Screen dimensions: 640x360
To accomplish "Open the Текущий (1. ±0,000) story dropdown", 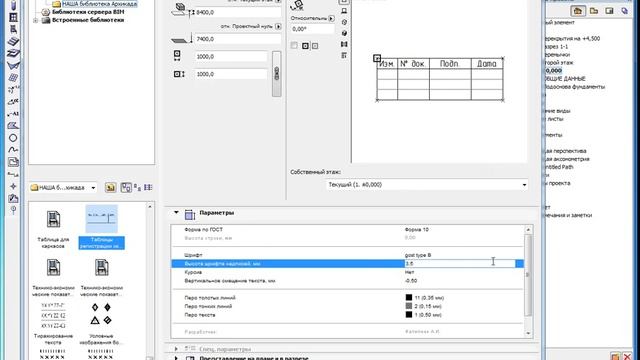I will tap(427, 184).
